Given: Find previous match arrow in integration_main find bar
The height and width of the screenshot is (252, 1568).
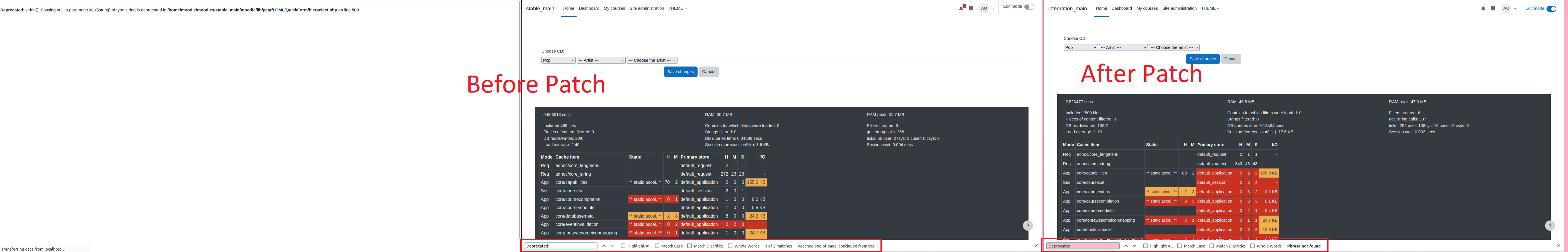Looking at the screenshot, I should coord(1126,246).
